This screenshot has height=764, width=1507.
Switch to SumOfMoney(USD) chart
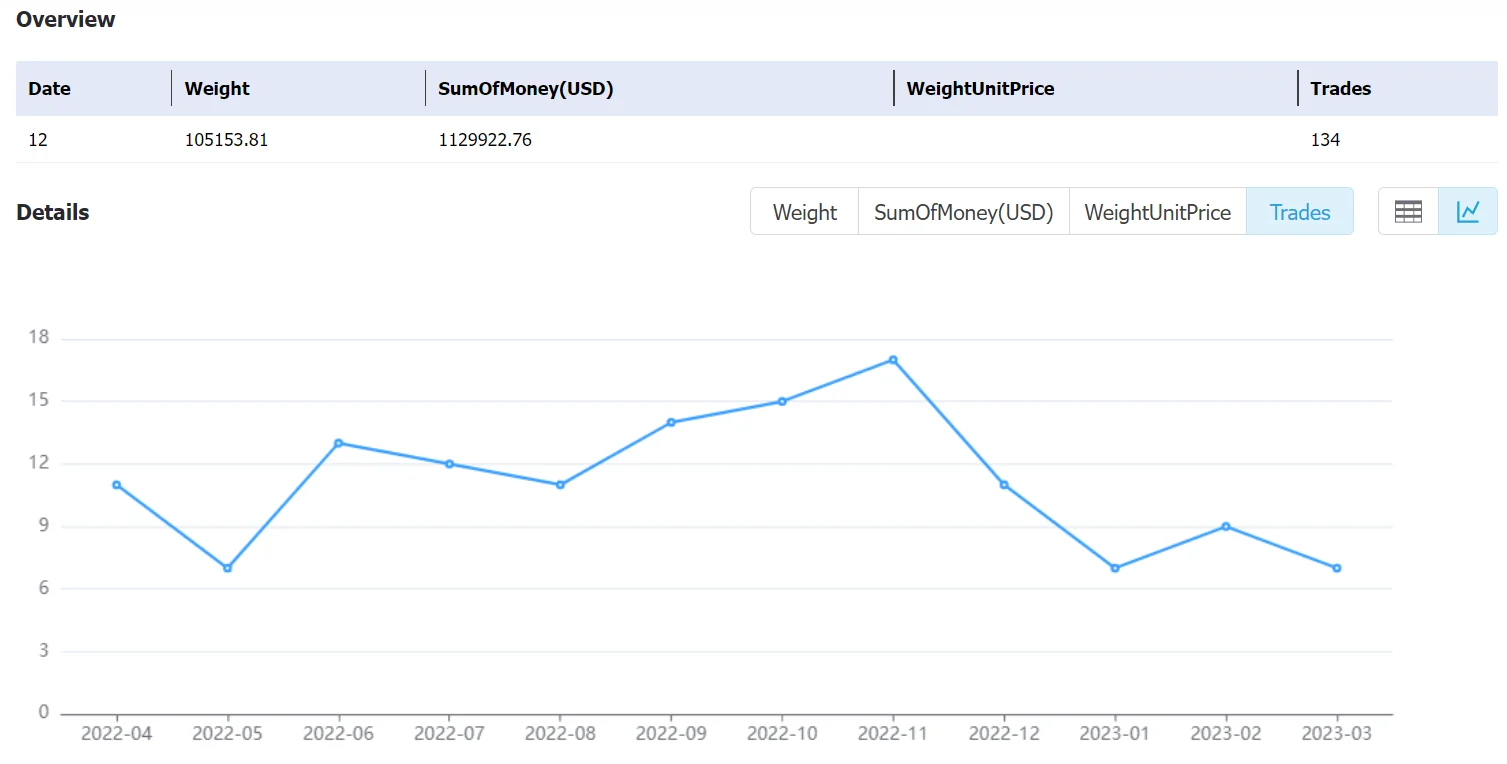964,212
